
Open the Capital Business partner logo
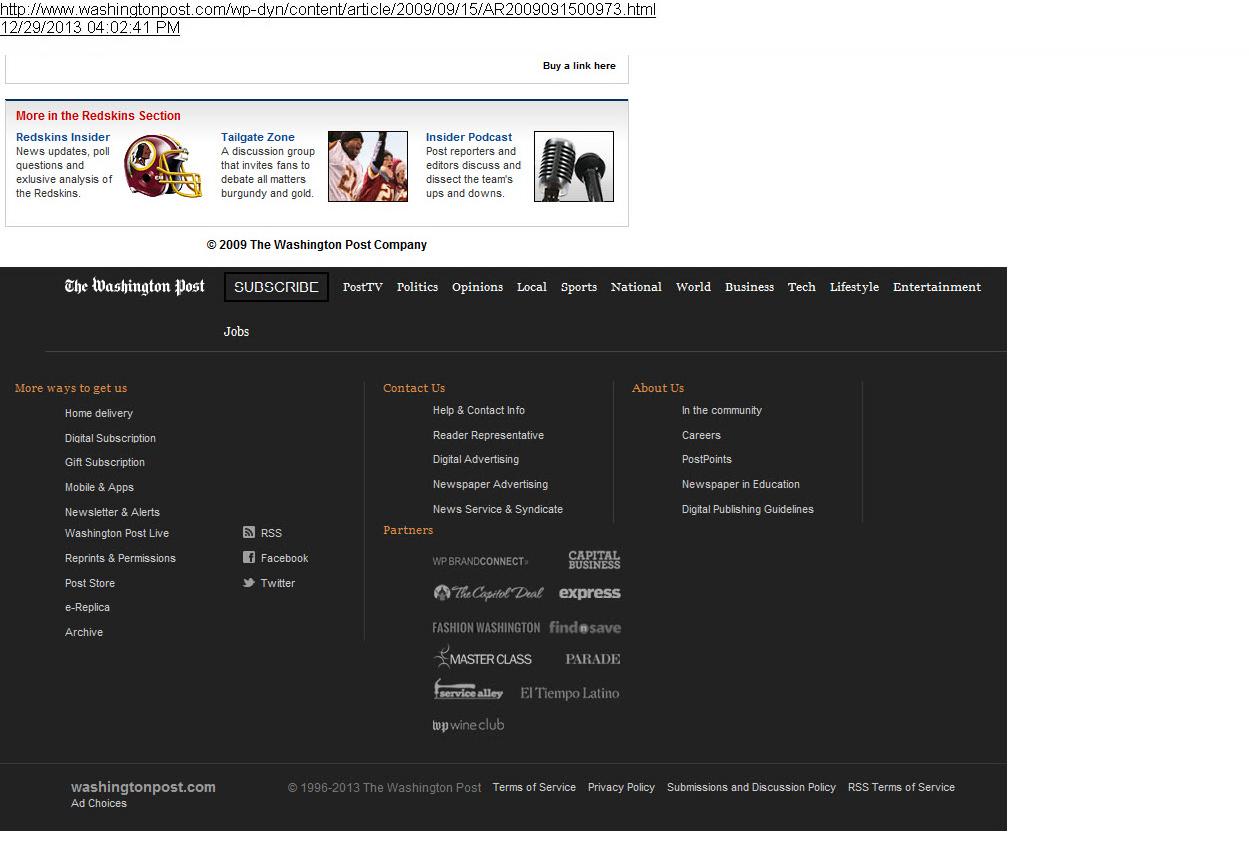tap(594, 560)
